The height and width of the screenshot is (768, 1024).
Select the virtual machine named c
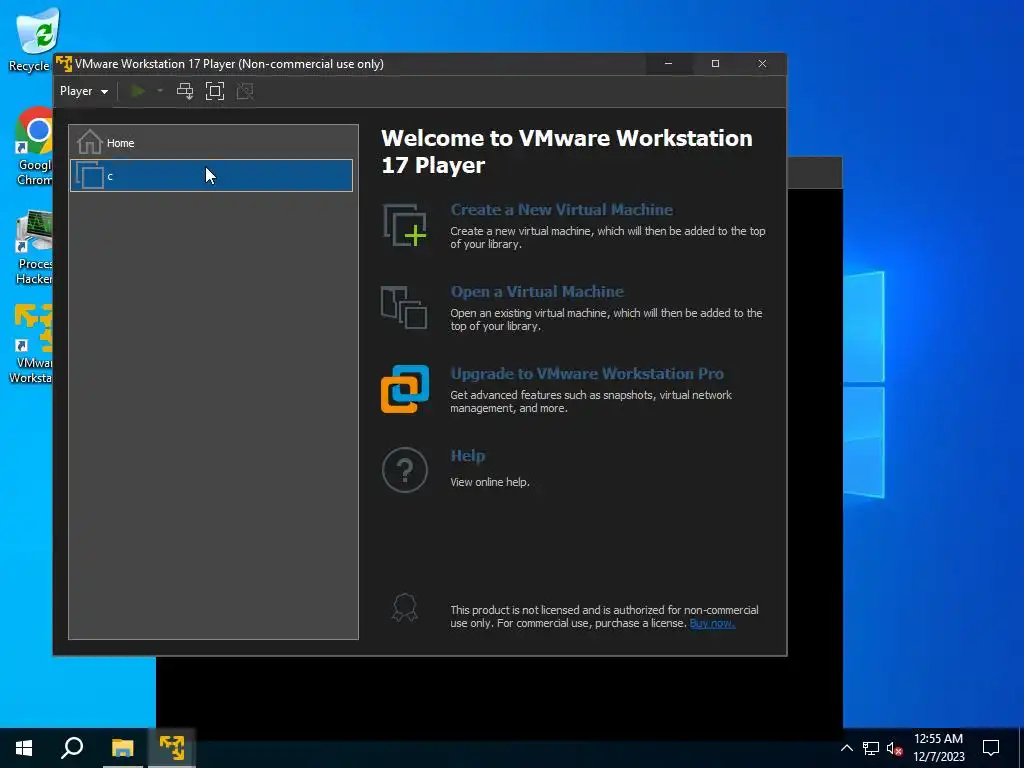click(x=212, y=176)
